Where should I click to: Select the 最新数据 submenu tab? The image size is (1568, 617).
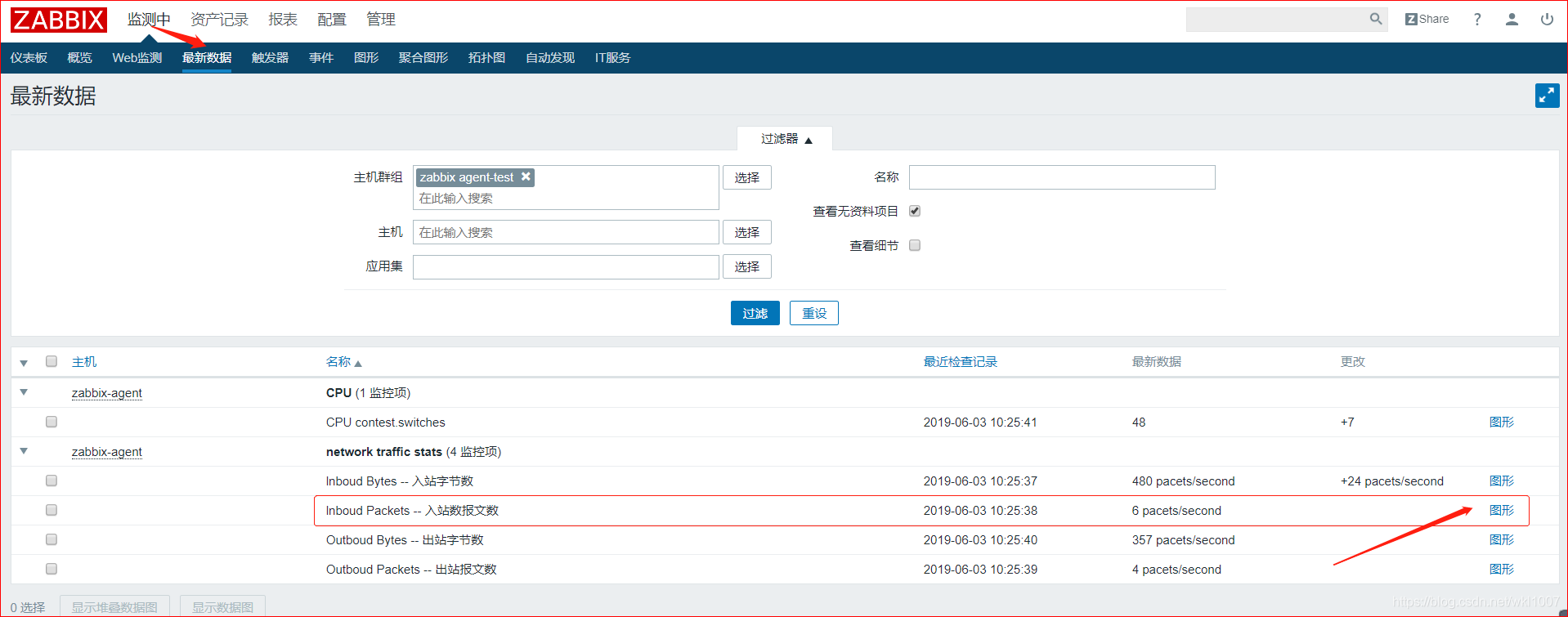click(x=207, y=58)
